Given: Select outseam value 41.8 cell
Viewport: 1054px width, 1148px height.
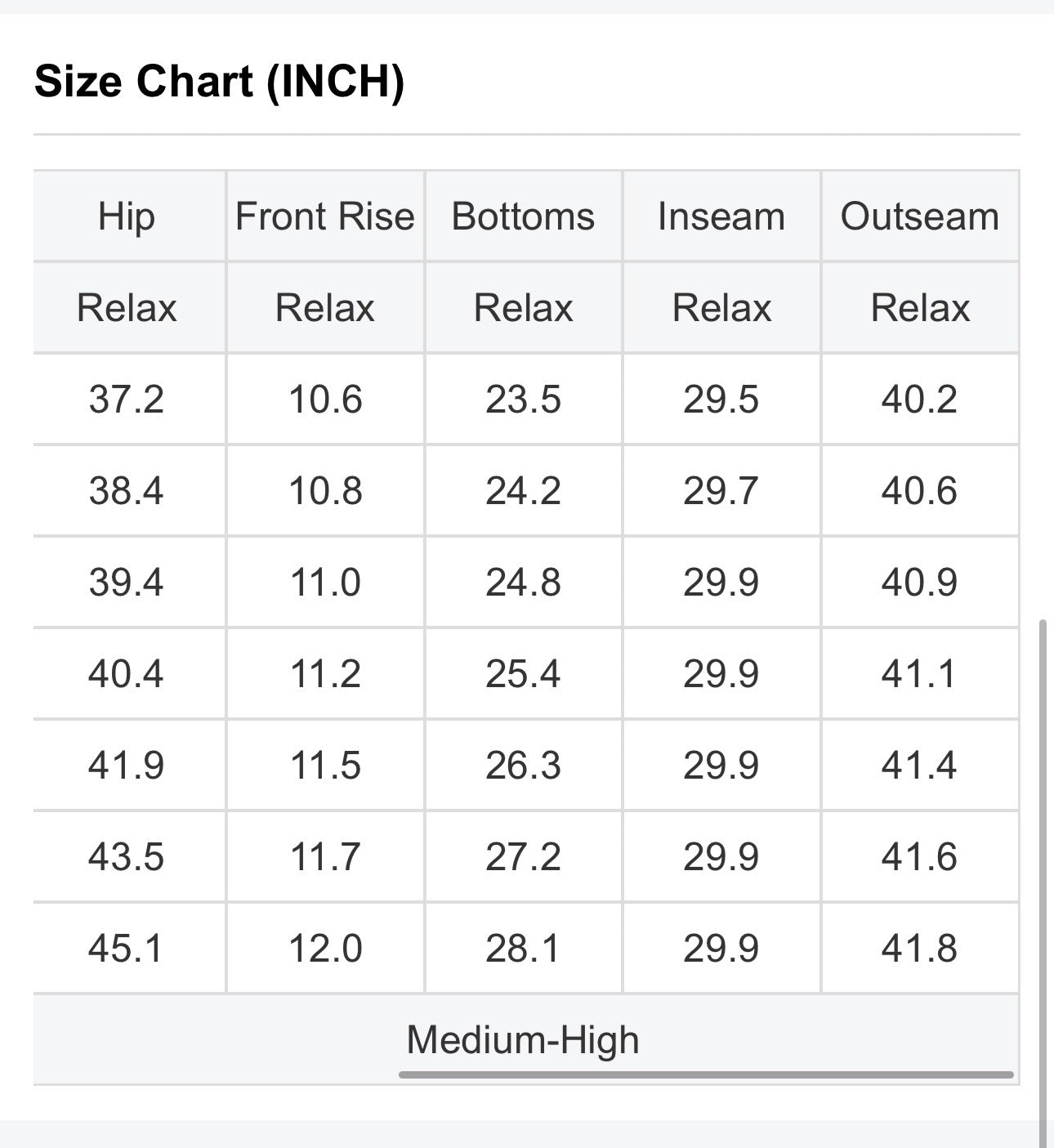Looking at the screenshot, I should pos(920,949).
